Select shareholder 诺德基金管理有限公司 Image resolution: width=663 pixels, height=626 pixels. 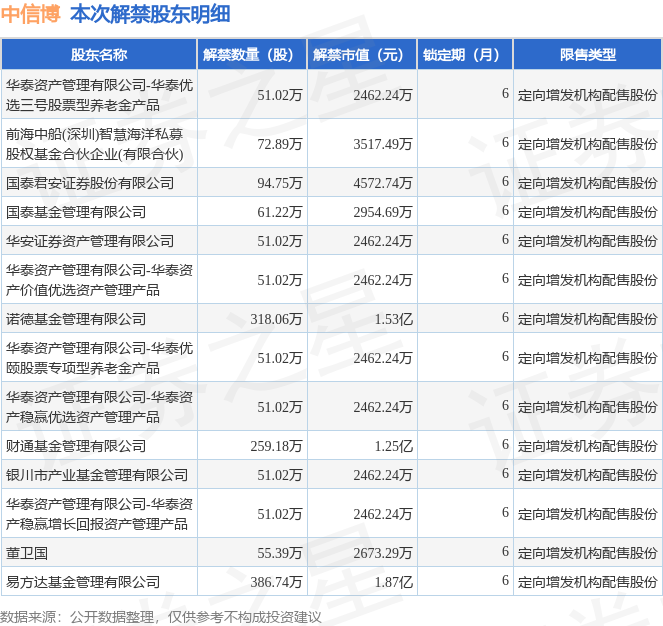pyautogui.click(x=76, y=319)
